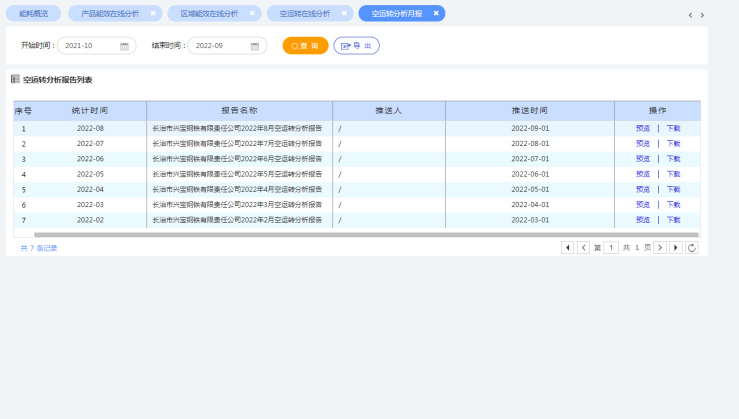The height and width of the screenshot is (419, 739).
Task: Go to previous page arrow in pagination
Action: (583, 247)
